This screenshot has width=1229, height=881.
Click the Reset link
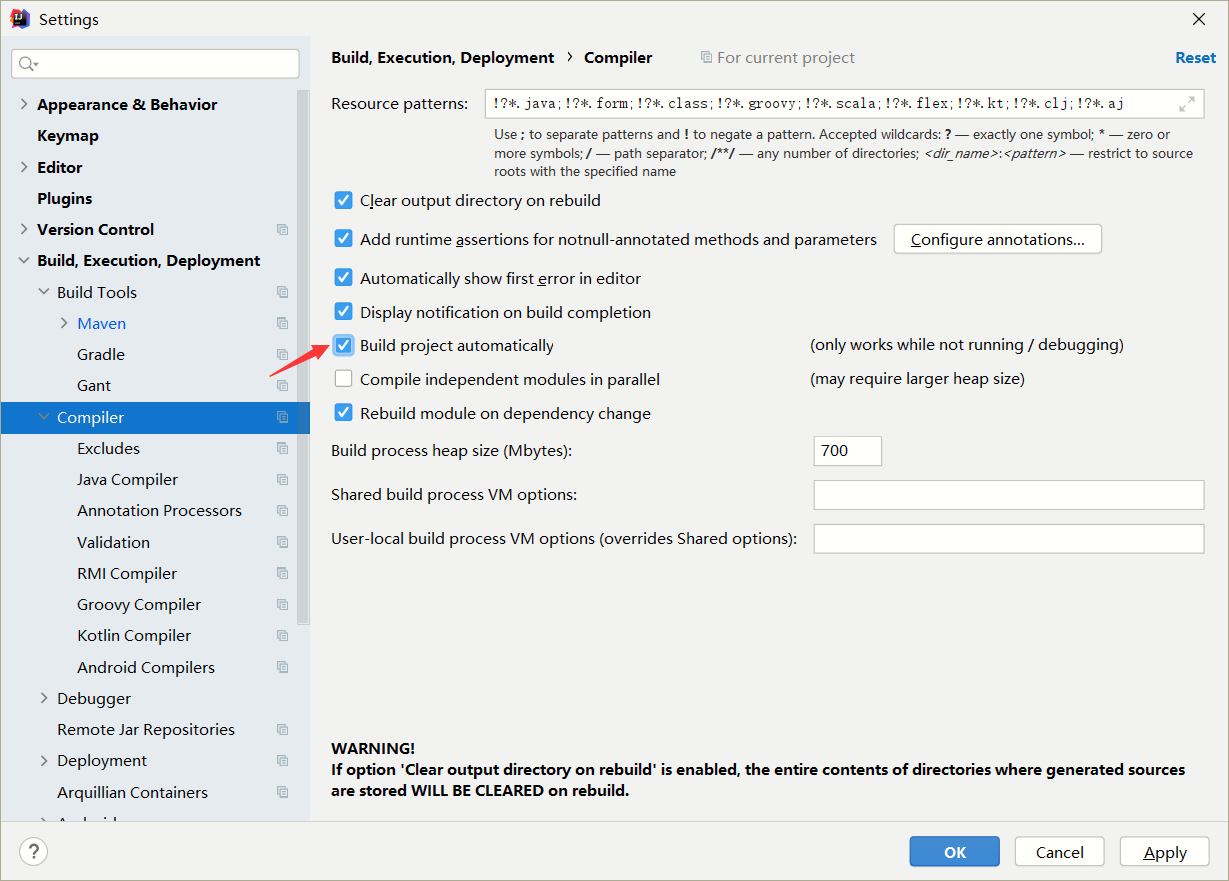tap(1195, 58)
